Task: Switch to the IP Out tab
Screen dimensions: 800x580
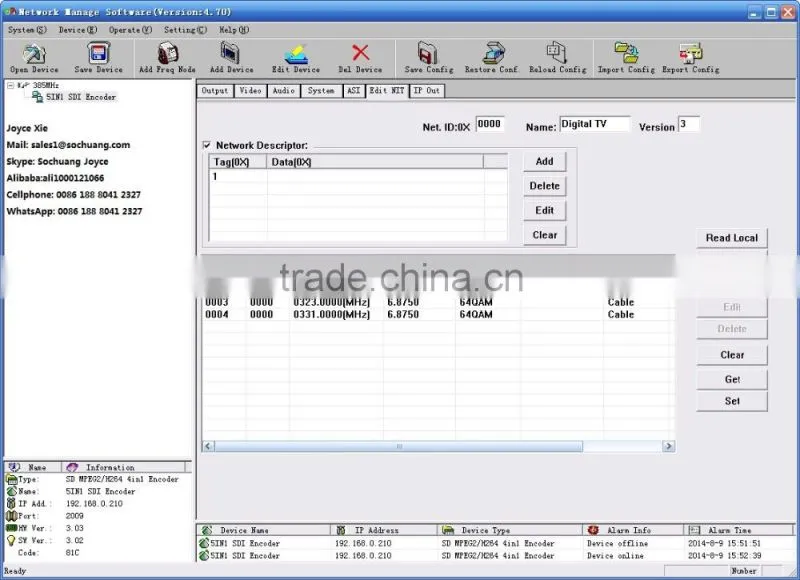Action: (x=427, y=91)
